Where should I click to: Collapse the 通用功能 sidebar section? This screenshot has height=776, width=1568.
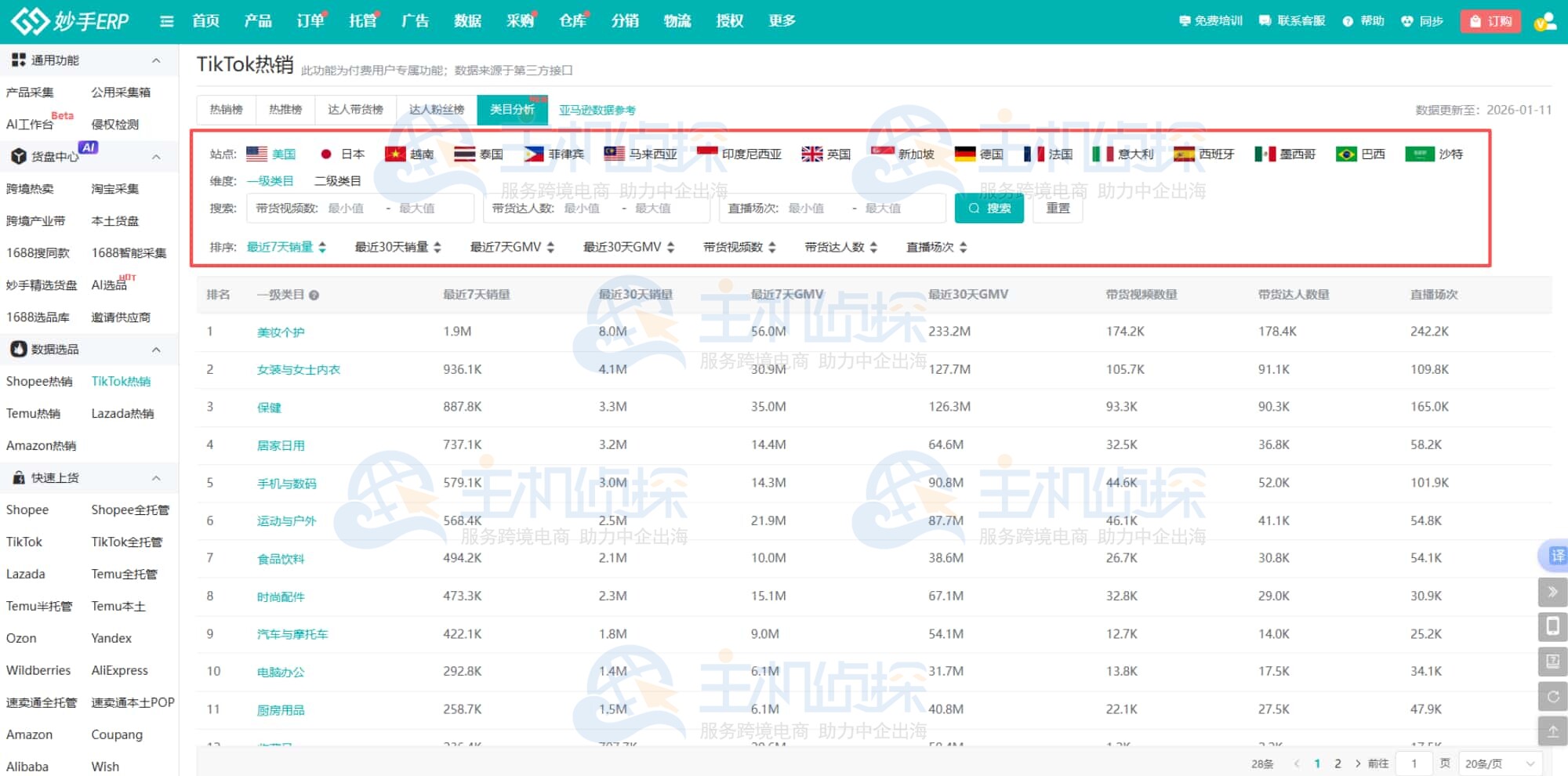point(156,59)
